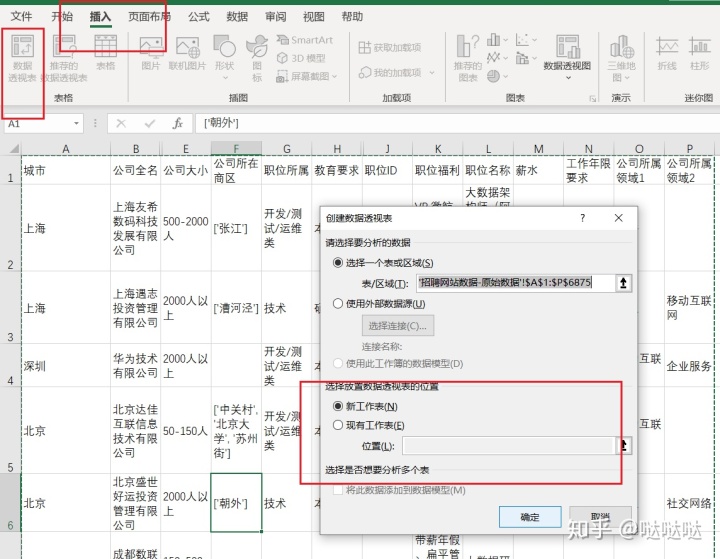This screenshot has height=559, width=720.
Task: Insert column or bar chart icon
Action: 494,40
